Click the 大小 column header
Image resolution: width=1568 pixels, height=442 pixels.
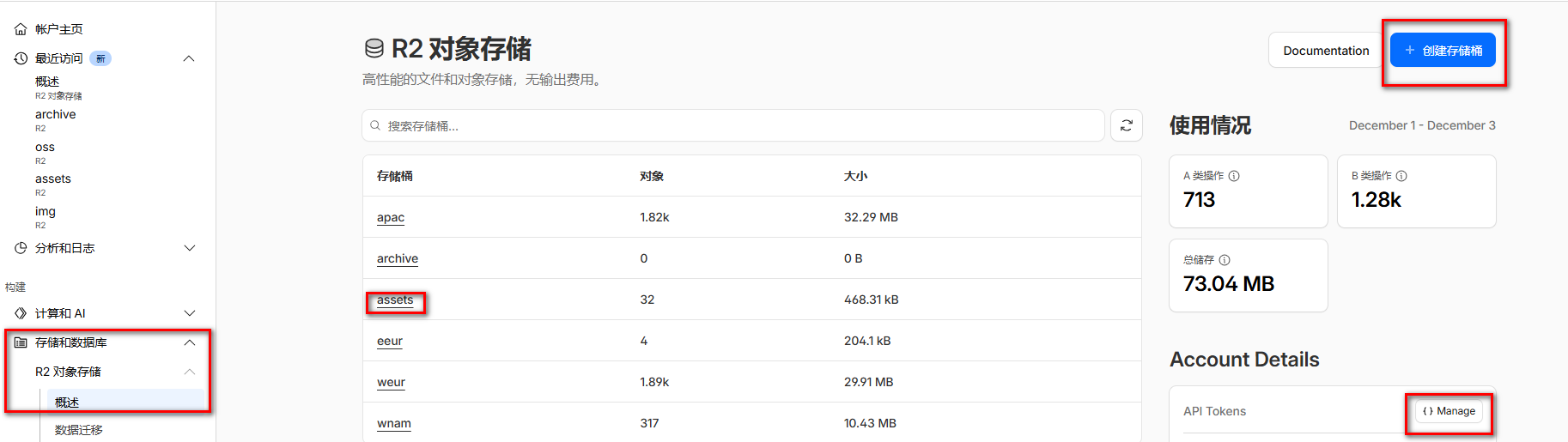click(855, 176)
